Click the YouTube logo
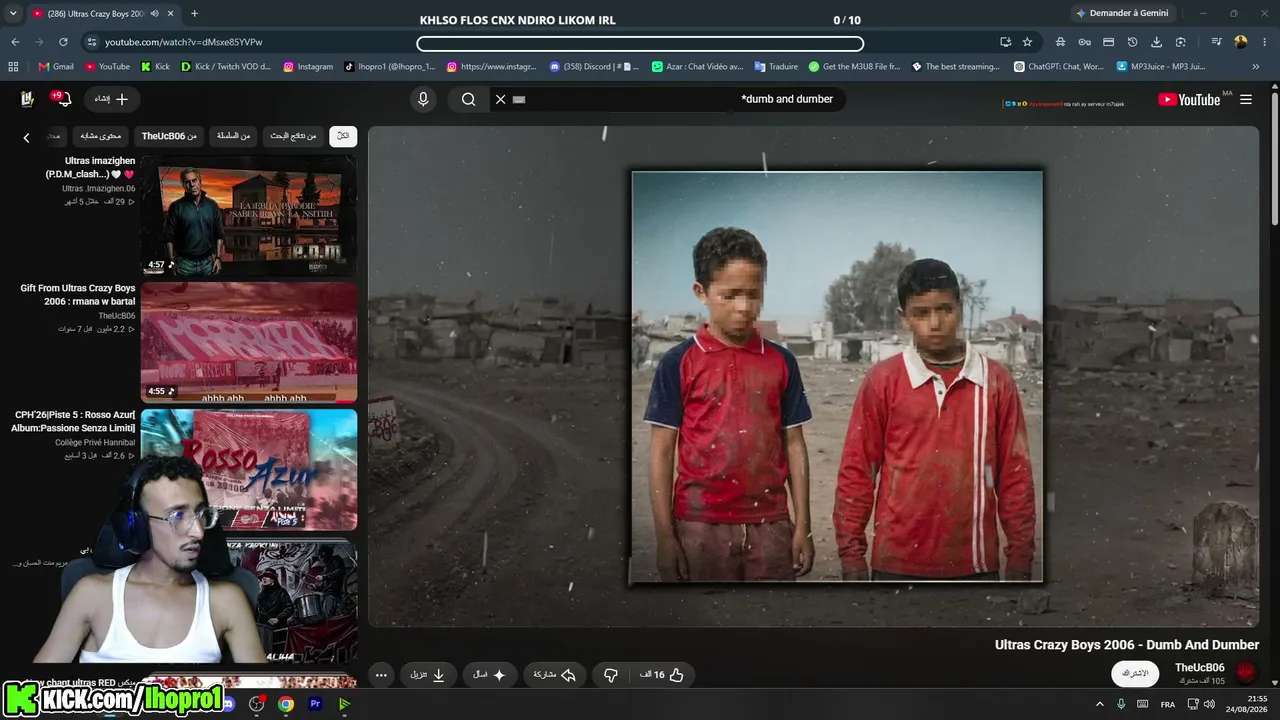Viewport: 1280px width, 720px height. pos(1189,99)
